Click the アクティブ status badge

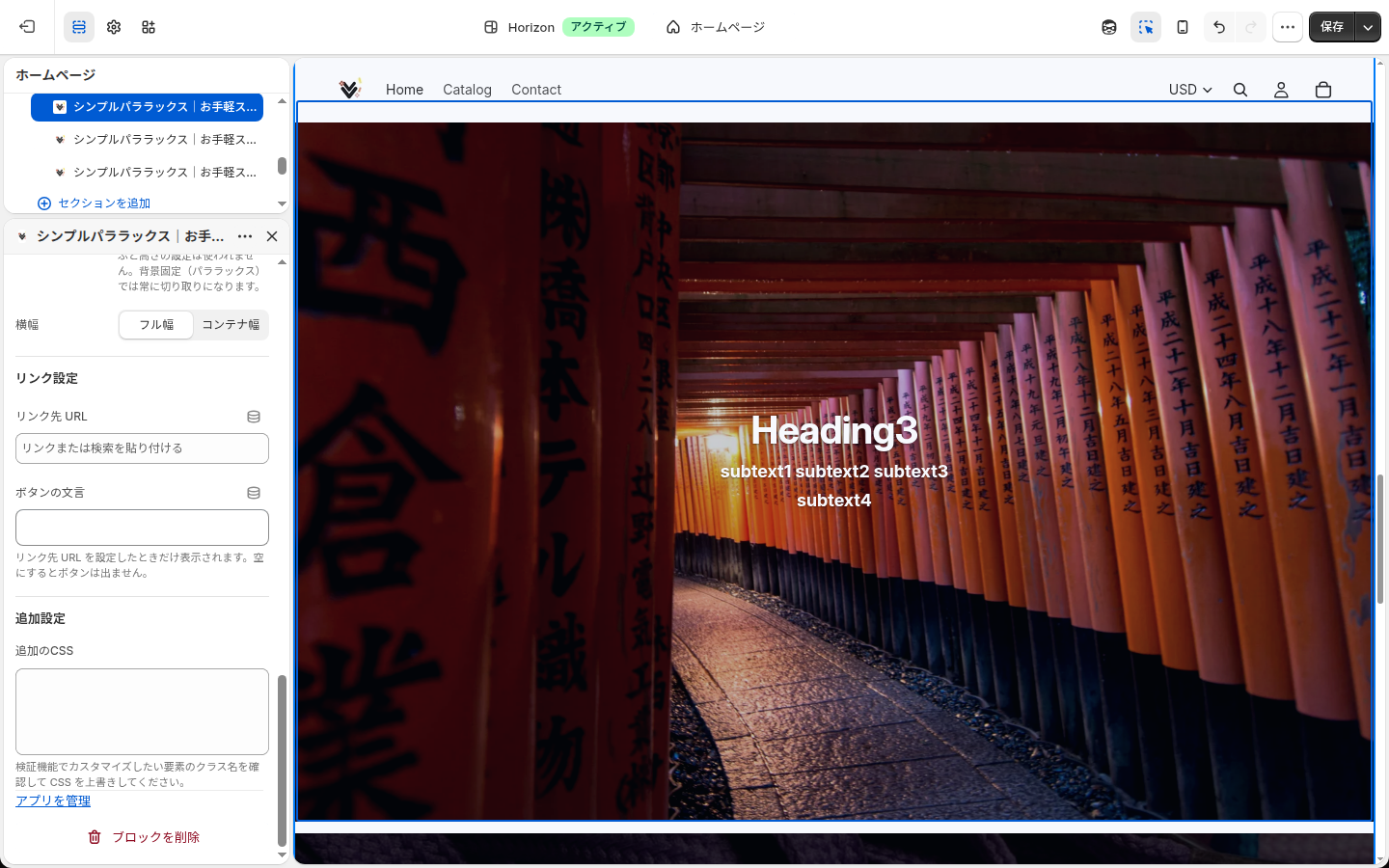[598, 27]
